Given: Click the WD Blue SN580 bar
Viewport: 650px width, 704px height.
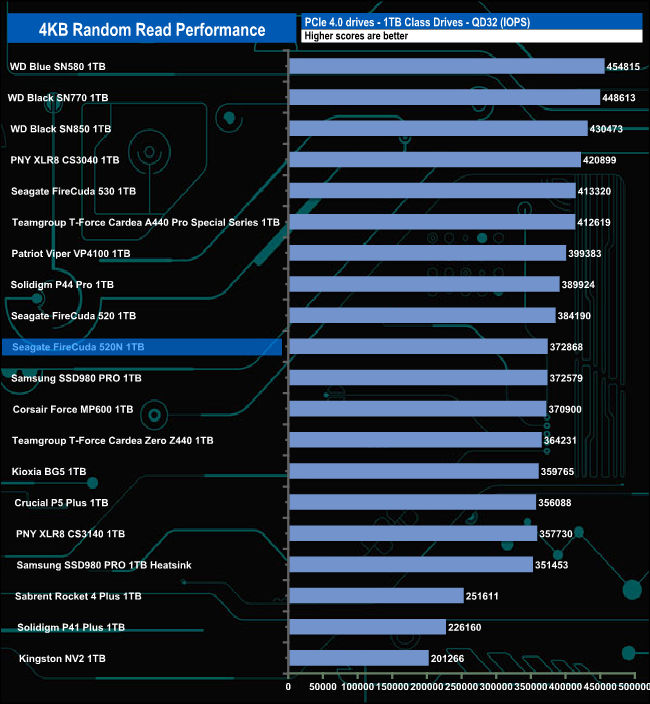Looking at the screenshot, I should (x=447, y=66).
